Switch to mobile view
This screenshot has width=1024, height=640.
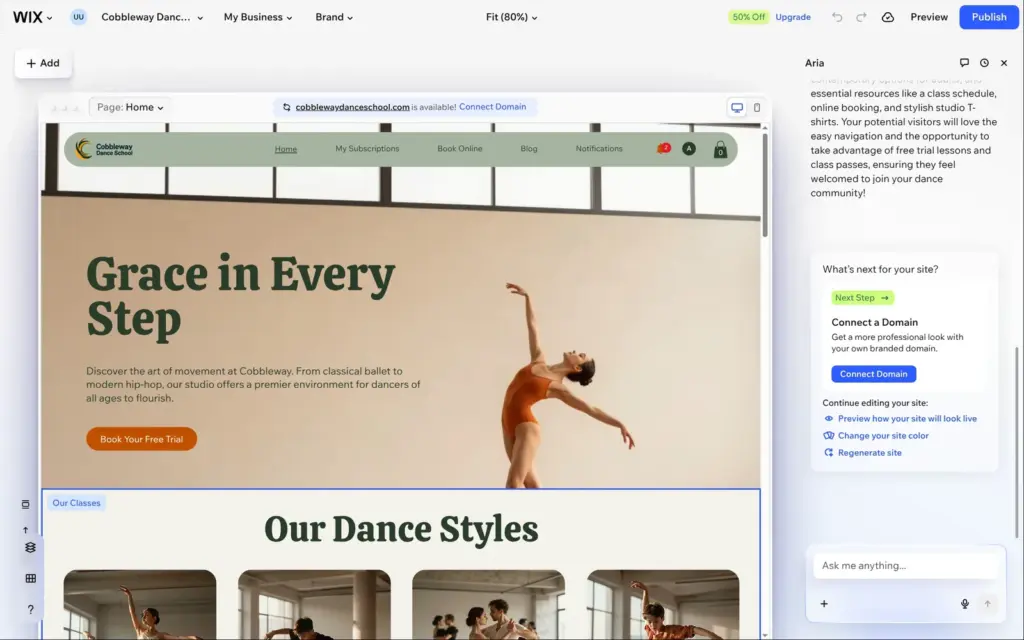click(757, 107)
